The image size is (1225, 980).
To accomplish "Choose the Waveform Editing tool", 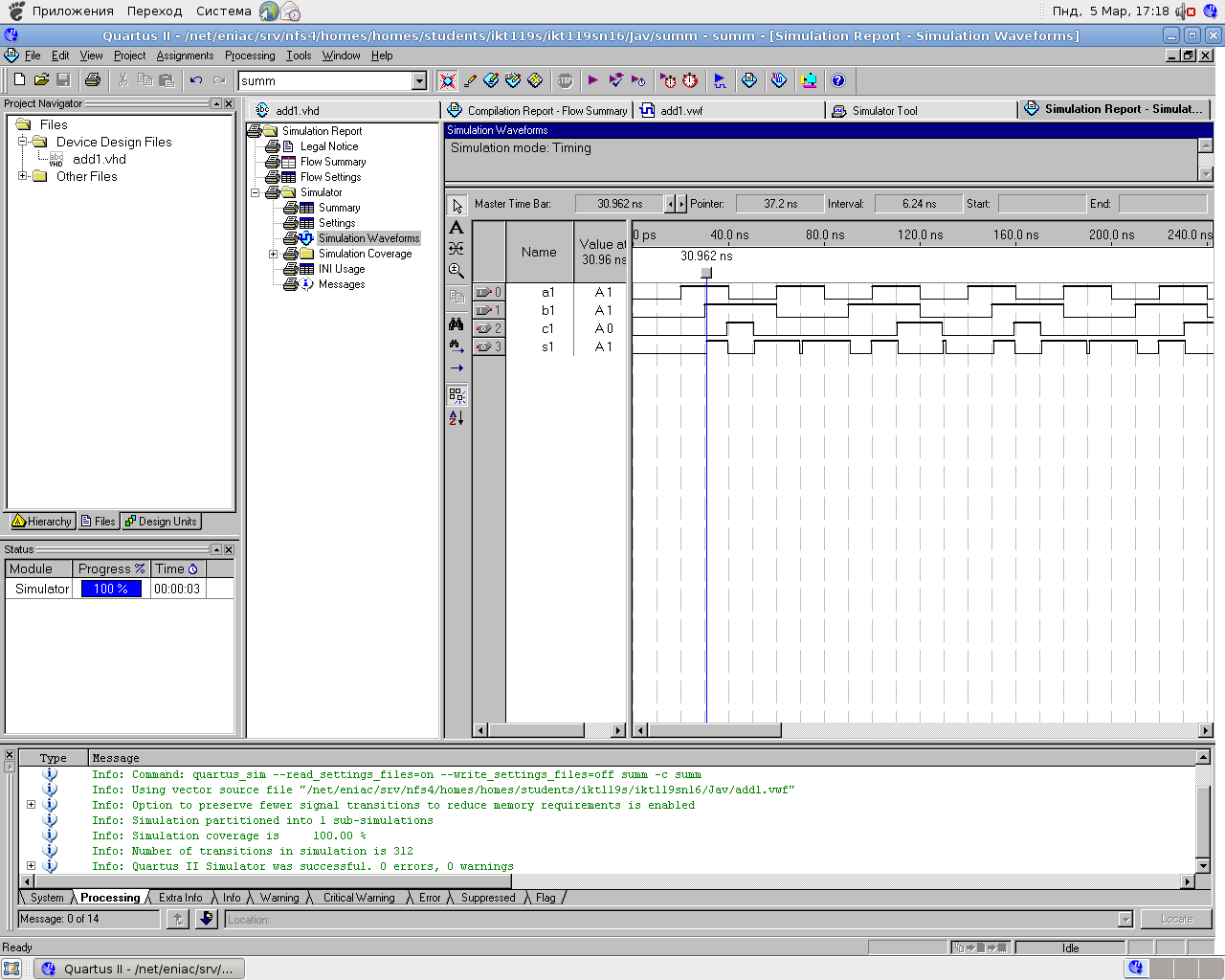I will (457, 249).
